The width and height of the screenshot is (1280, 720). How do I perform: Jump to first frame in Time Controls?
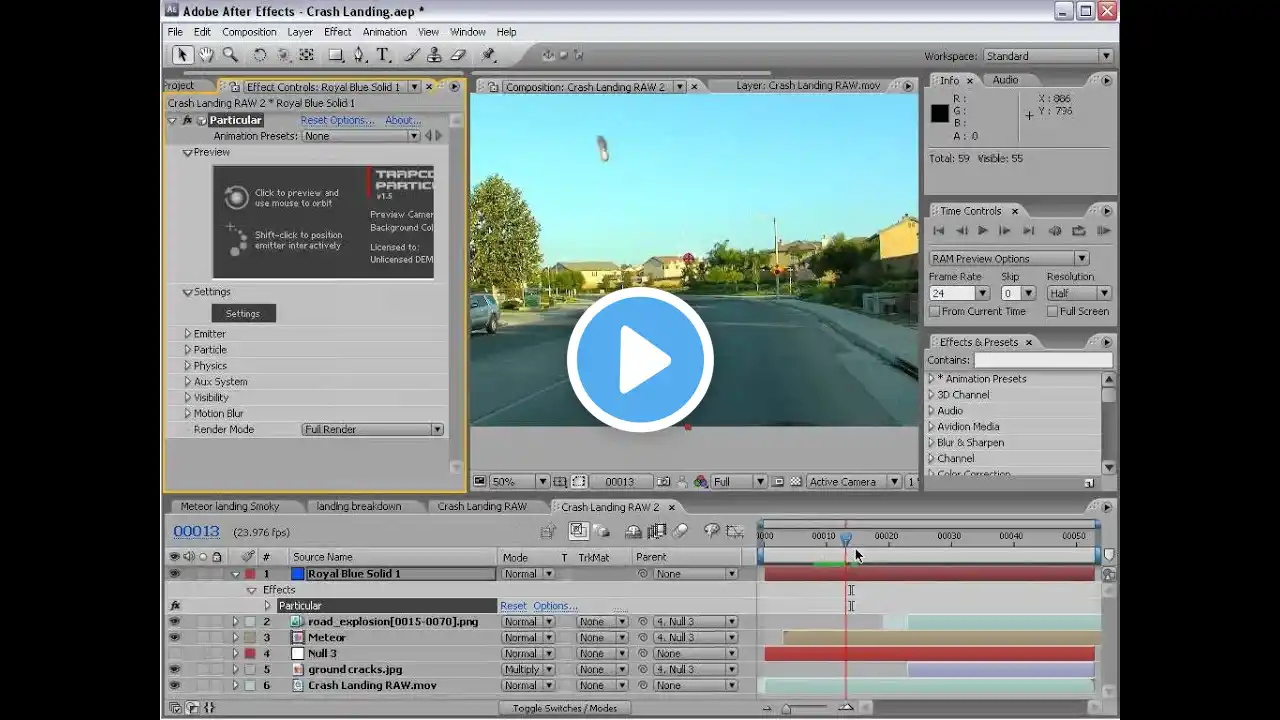pyautogui.click(x=939, y=231)
